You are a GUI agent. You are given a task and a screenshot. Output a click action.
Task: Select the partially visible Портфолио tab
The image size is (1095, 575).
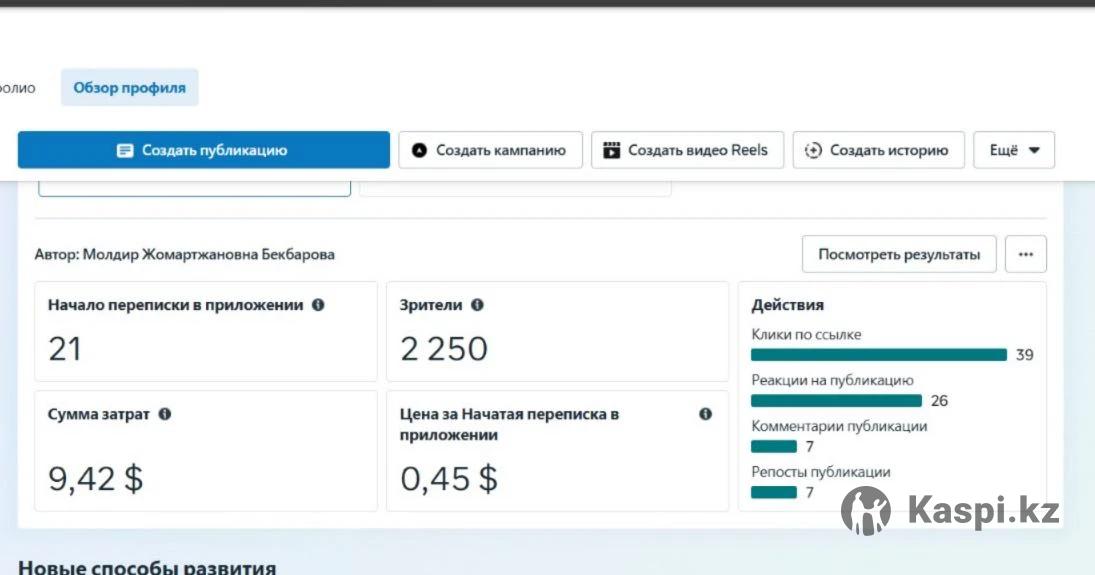pos(17,88)
